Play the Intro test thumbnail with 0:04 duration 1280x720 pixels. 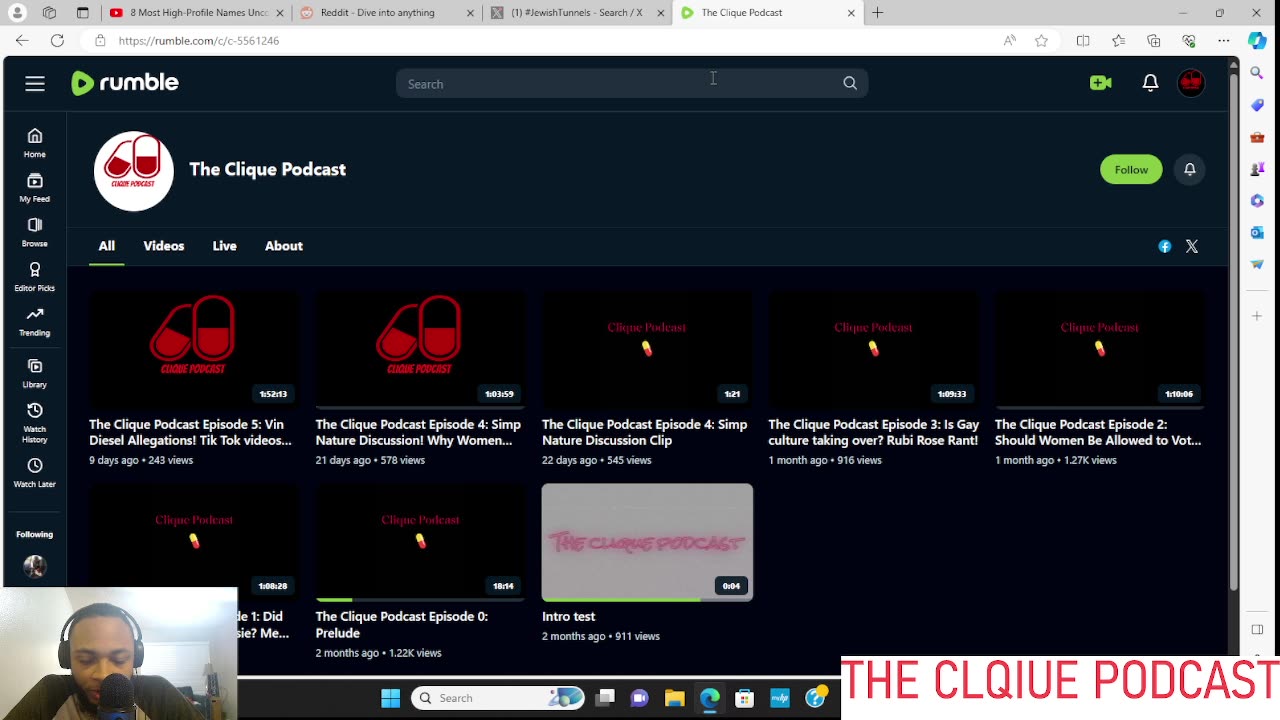647,542
